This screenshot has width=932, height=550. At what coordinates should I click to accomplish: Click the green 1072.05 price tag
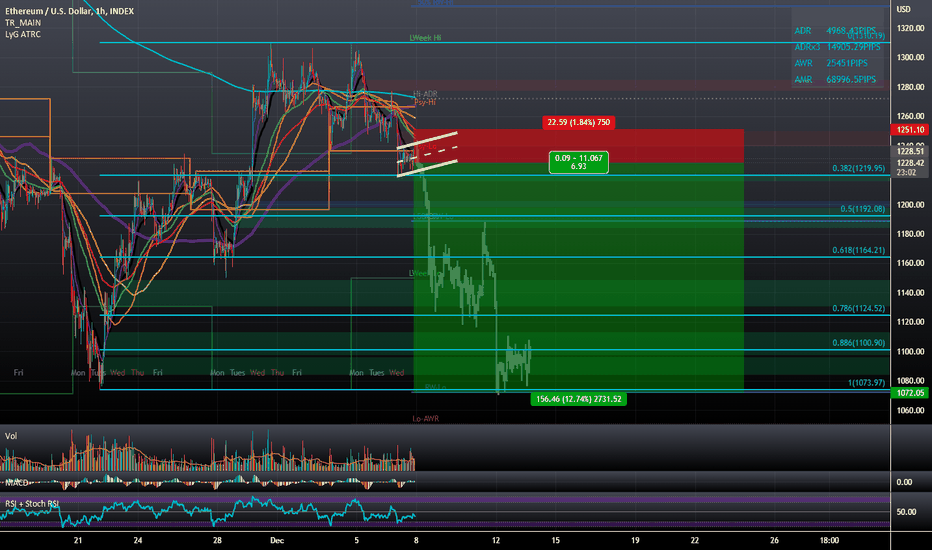(909, 393)
